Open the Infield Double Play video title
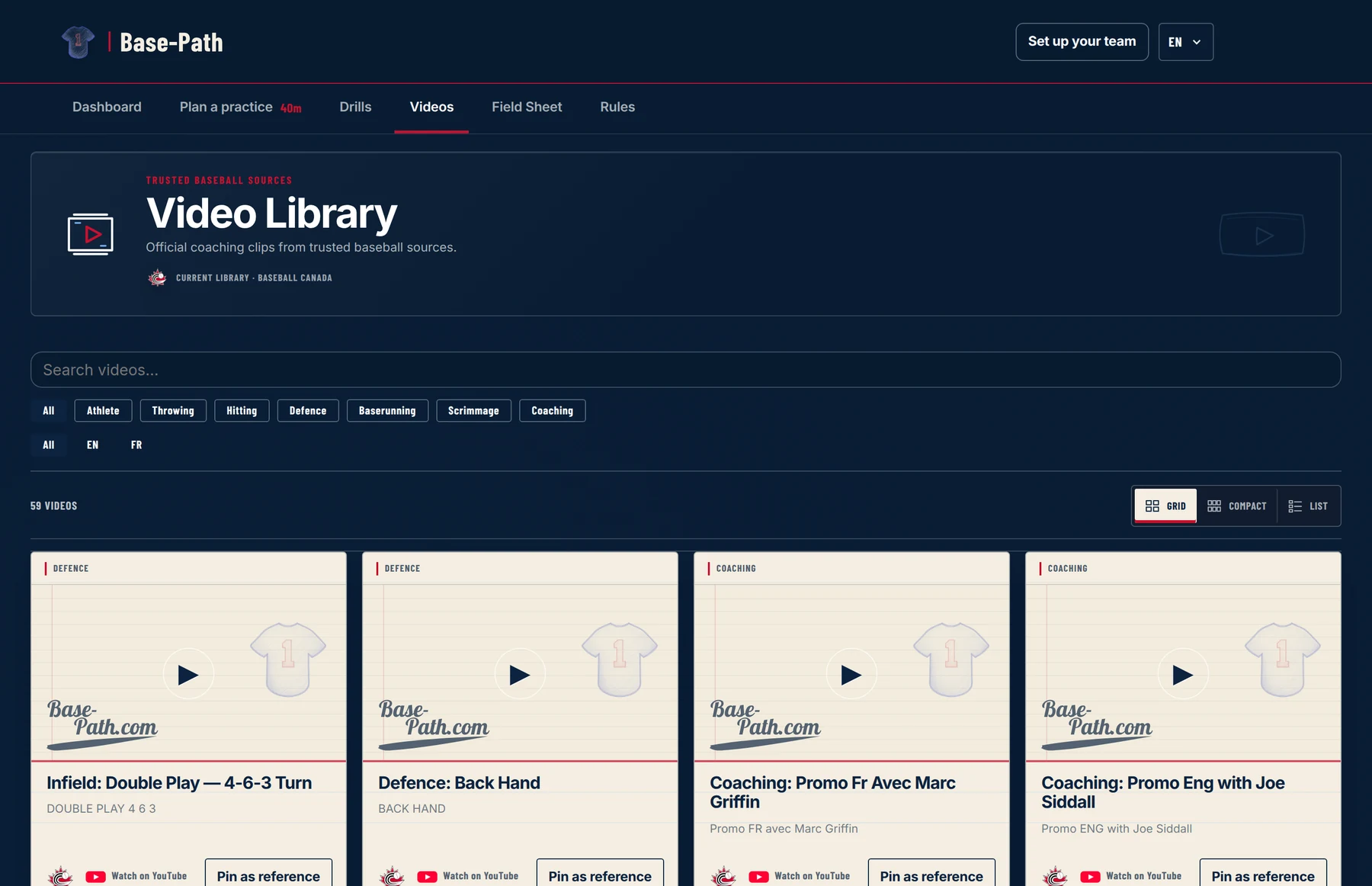The height and width of the screenshot is (886, 1372). [x=179, y=783]
